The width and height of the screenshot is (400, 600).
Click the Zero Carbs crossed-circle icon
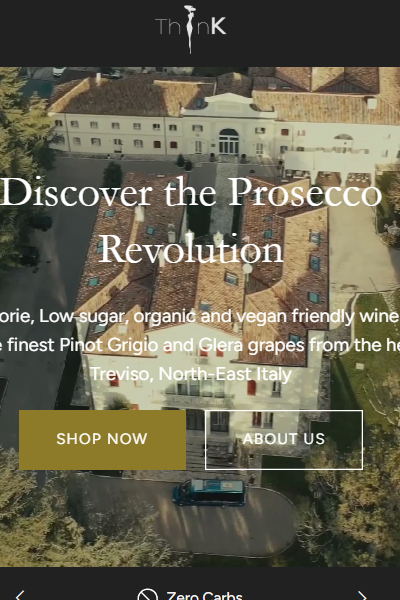pos(147,595)
